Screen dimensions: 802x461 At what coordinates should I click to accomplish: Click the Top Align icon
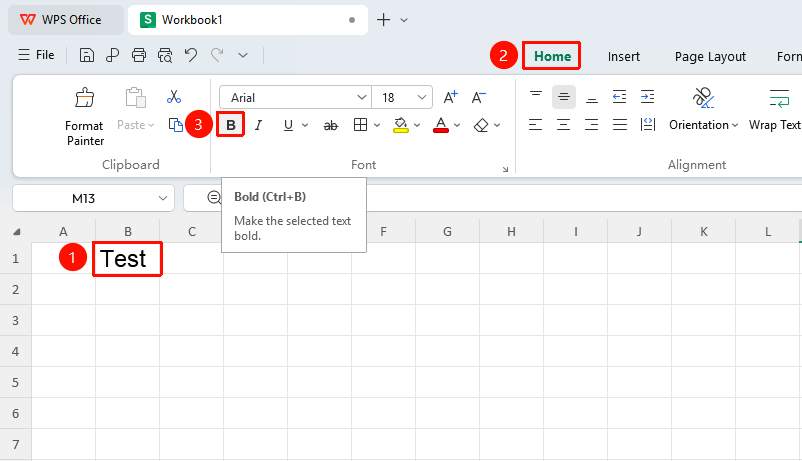click(x=536, y=97)
